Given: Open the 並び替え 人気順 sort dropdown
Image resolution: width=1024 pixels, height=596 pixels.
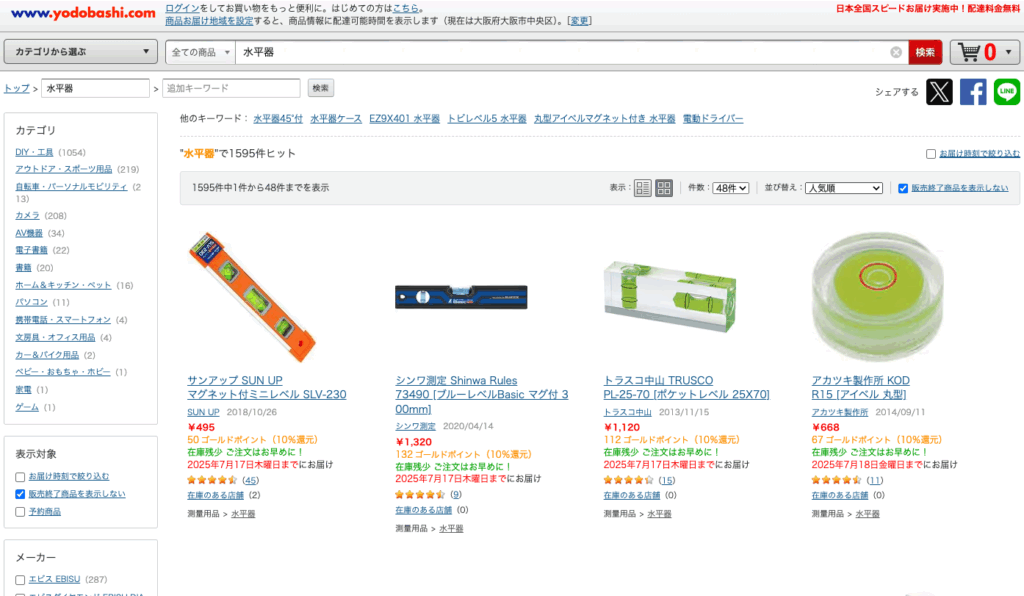Looking at the screenshot, I should [844, 188].
